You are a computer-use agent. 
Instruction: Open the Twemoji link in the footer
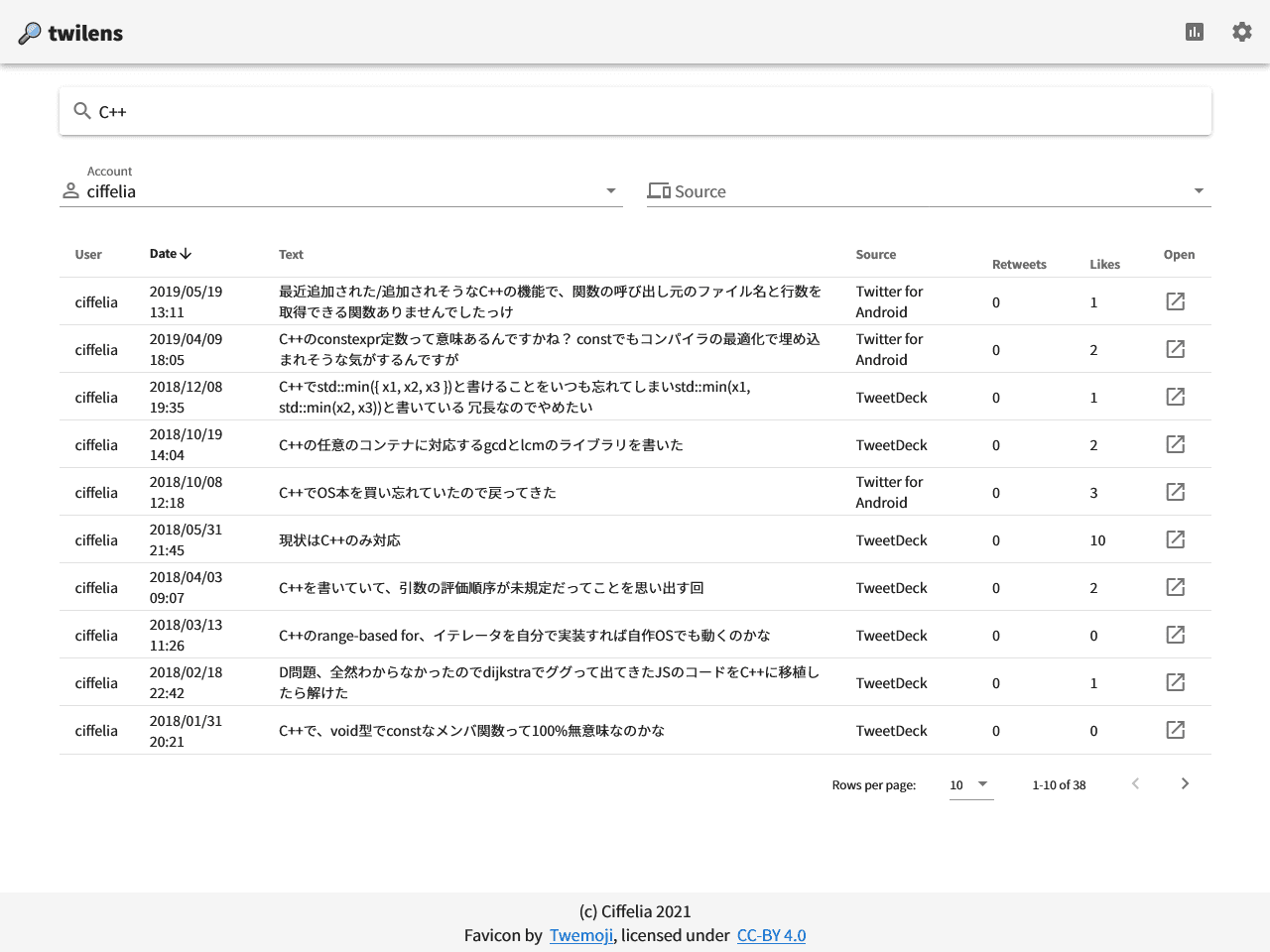pyautogui.click(x=580, y=935)
